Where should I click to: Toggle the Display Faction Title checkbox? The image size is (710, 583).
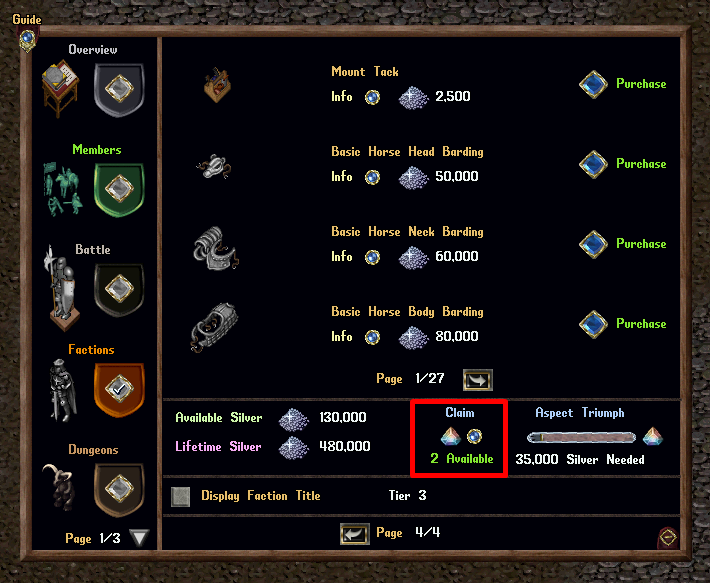[x=180, y=497]
